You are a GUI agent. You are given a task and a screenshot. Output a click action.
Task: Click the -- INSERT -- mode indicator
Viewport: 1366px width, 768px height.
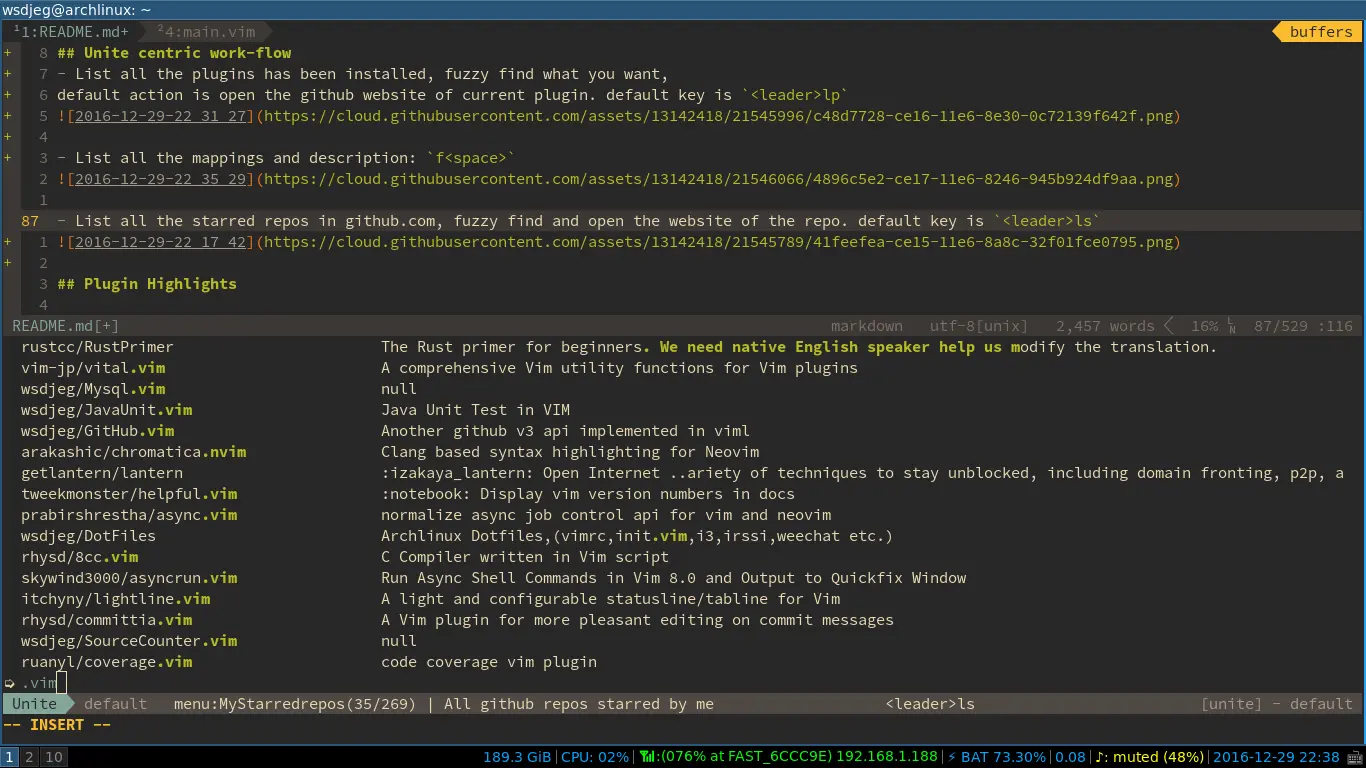pyautogui.click(x=57, y=725)
